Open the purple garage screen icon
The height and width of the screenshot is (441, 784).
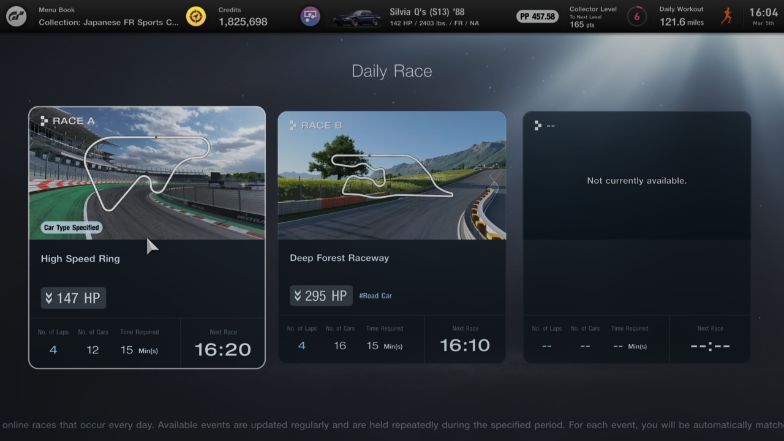310,16
